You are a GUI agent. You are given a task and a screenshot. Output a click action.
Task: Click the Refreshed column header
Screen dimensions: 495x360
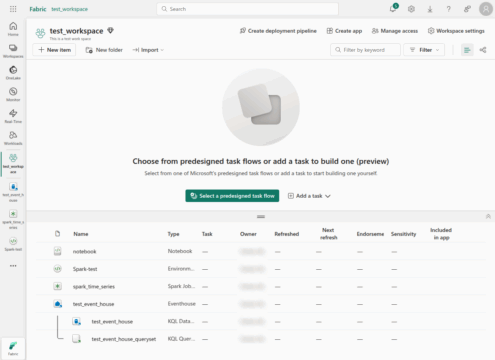point(287,234)
